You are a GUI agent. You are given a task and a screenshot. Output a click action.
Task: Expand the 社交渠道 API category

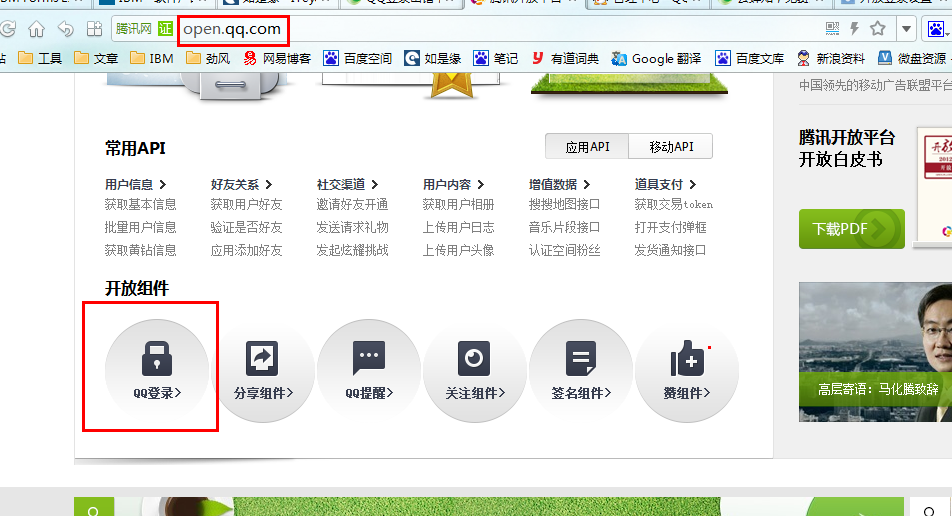click(x=347, y=184)
